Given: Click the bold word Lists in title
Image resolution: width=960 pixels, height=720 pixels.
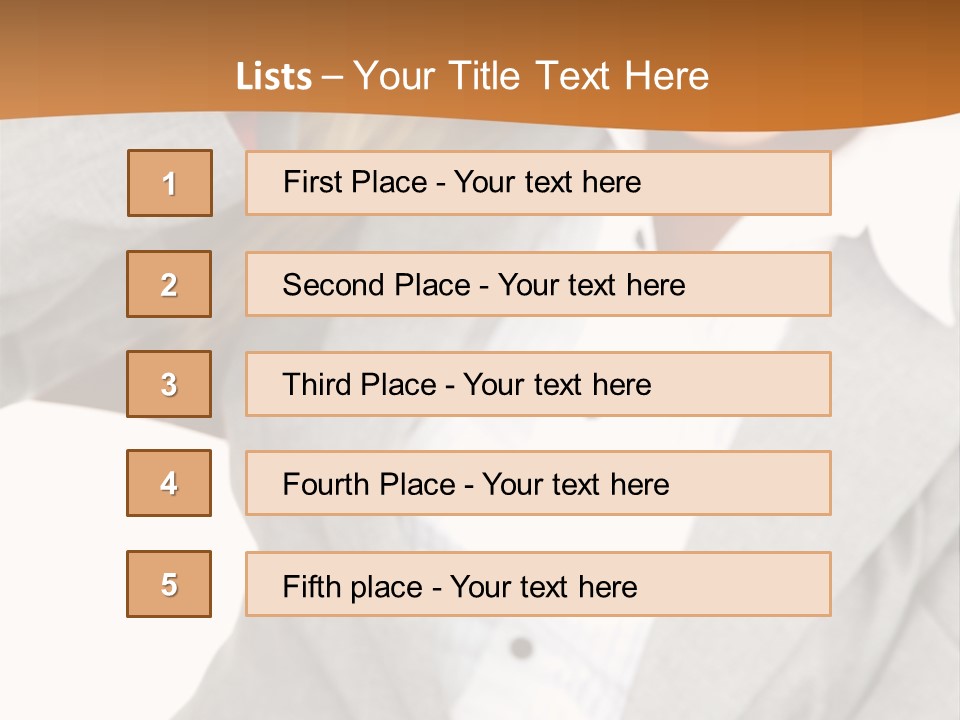Looking at the screenshot, I should 274,76.
